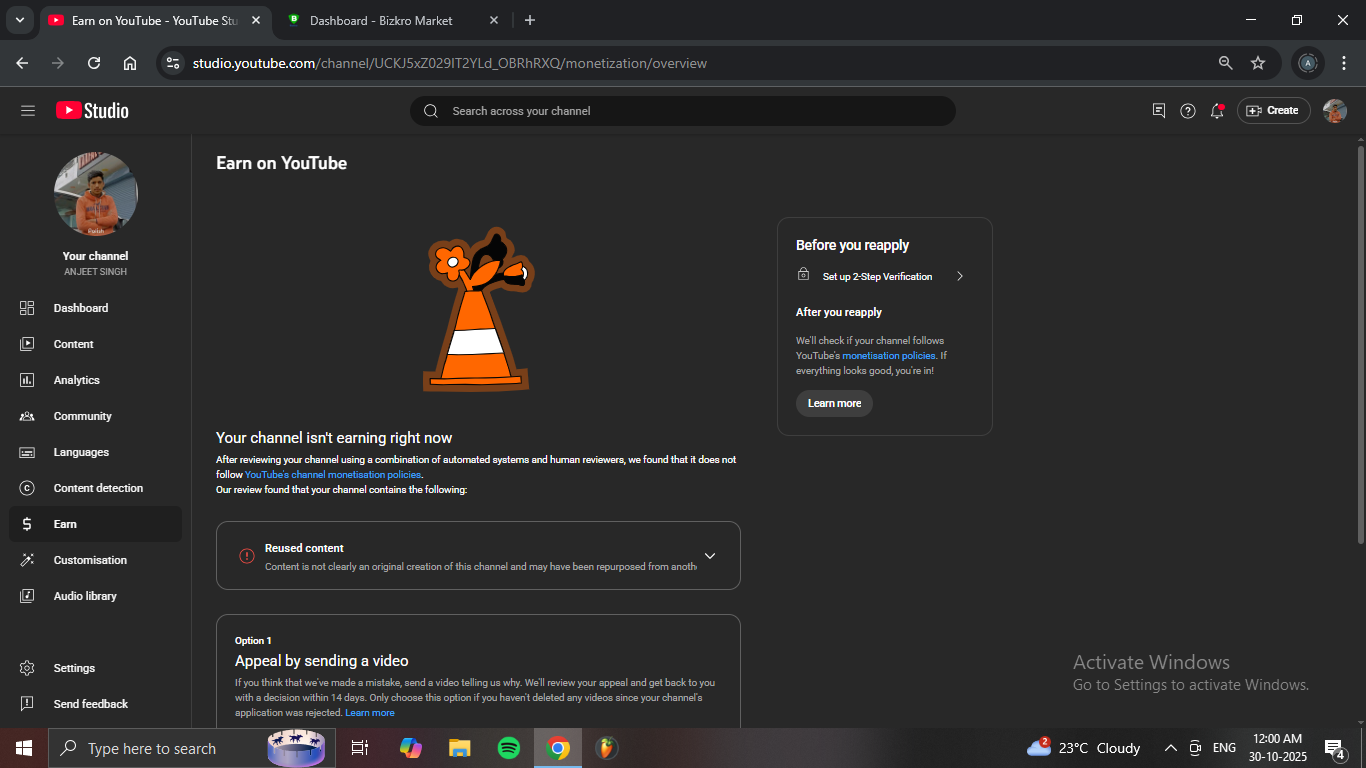Image resolution: width=1366 pixels, height=768 pixels.
Task: Open the browser tab search dropdown
Action: point(19,20)
